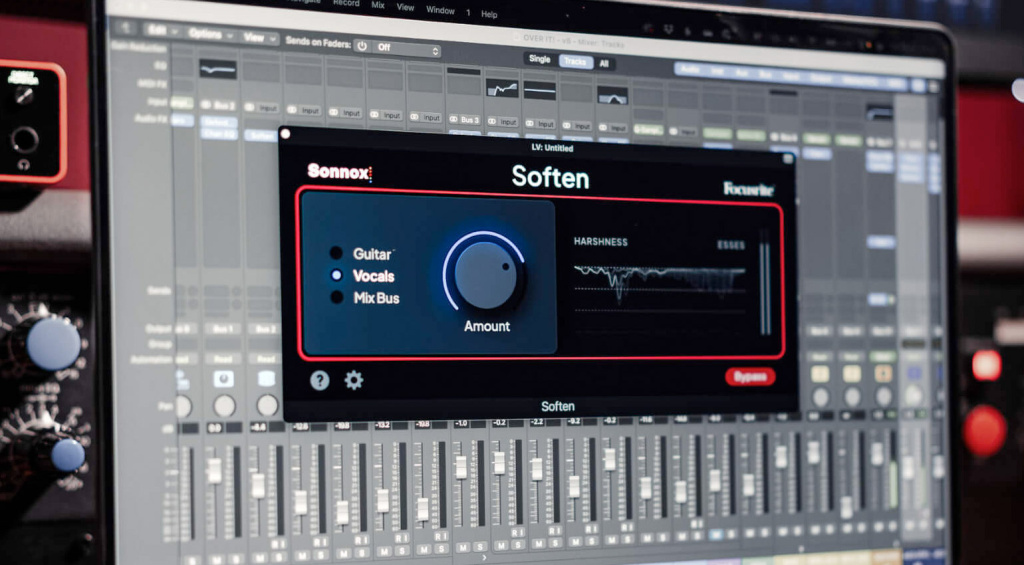Select the Mix Bus mode radio button
Image resolution: width=1024 pixels, height=565 pixels.
click(336, 298)
